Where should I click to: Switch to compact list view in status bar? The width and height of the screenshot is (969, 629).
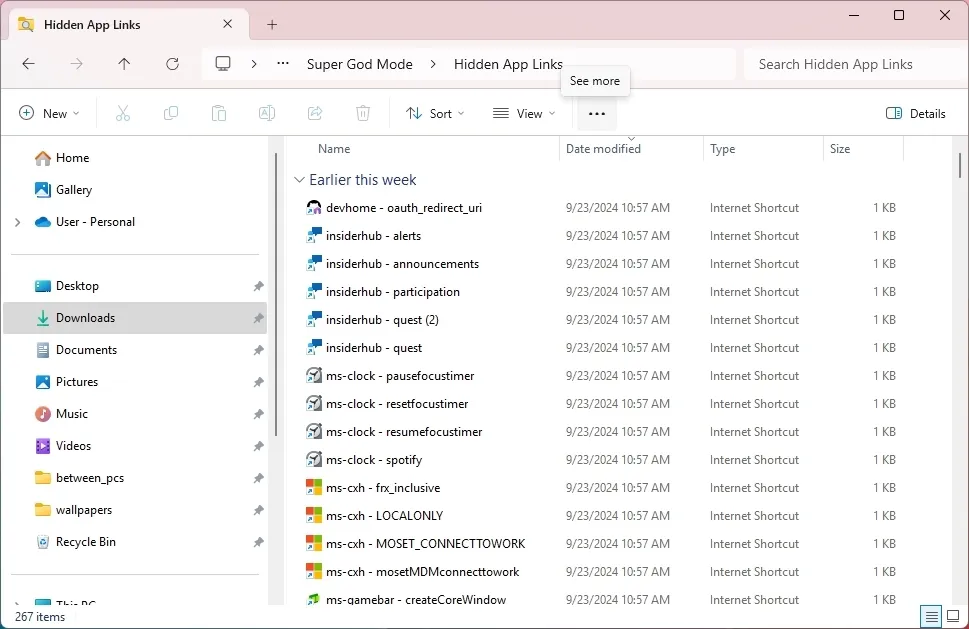930,616
